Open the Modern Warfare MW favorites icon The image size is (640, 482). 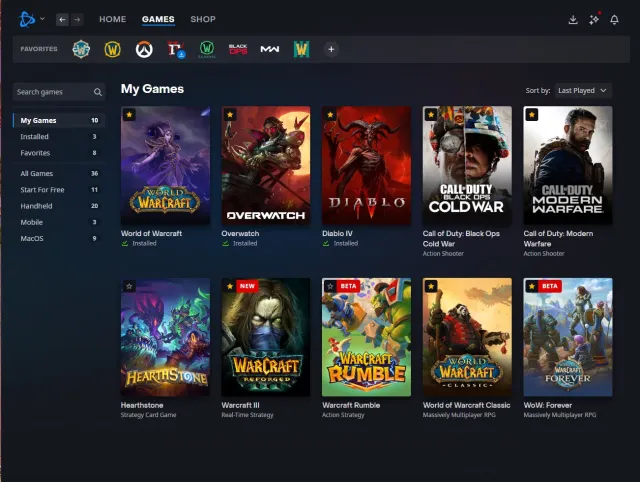click(x=270, y=49)
